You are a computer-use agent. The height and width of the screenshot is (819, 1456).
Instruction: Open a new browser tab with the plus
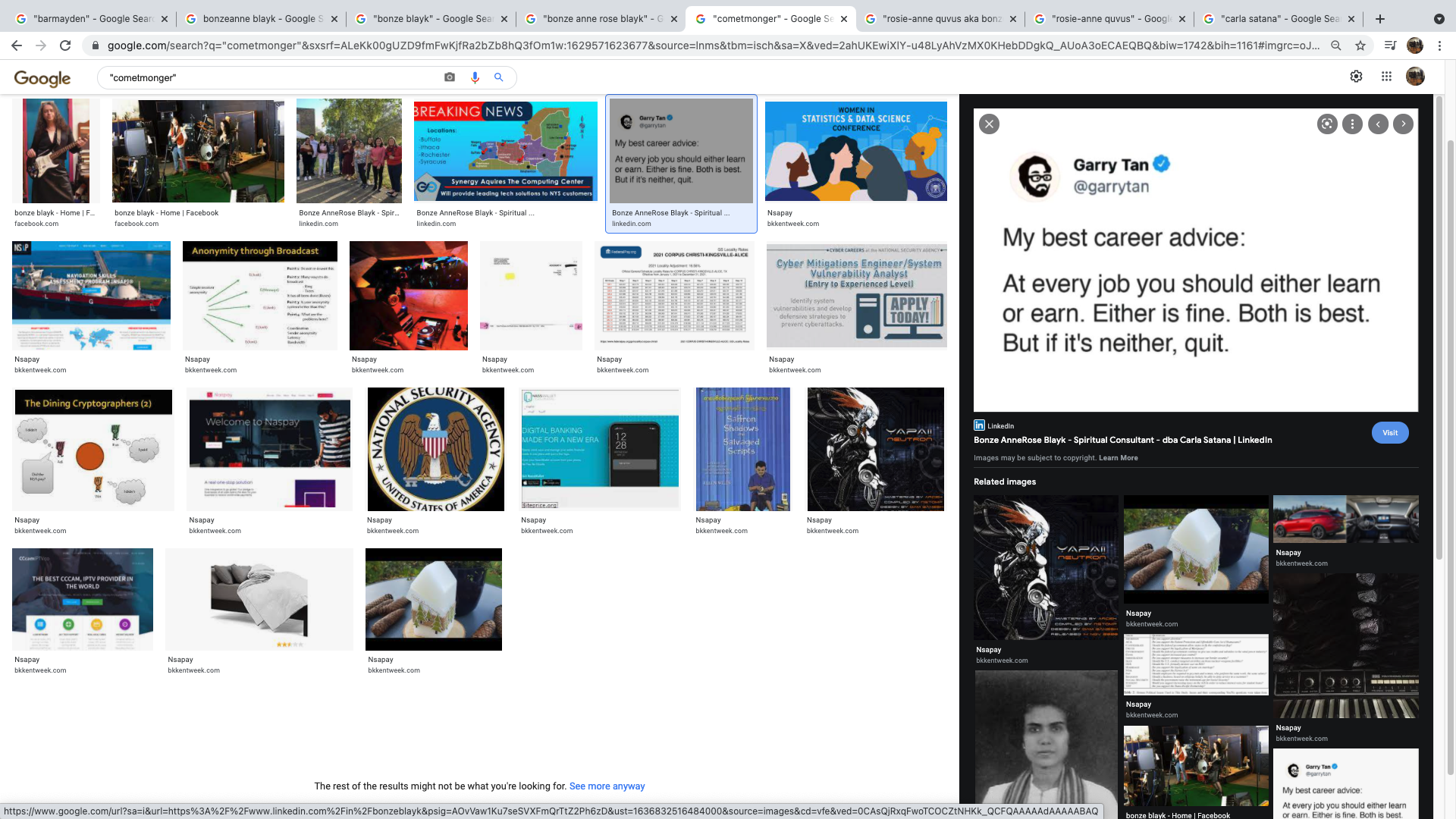(x=1379, y=18)
